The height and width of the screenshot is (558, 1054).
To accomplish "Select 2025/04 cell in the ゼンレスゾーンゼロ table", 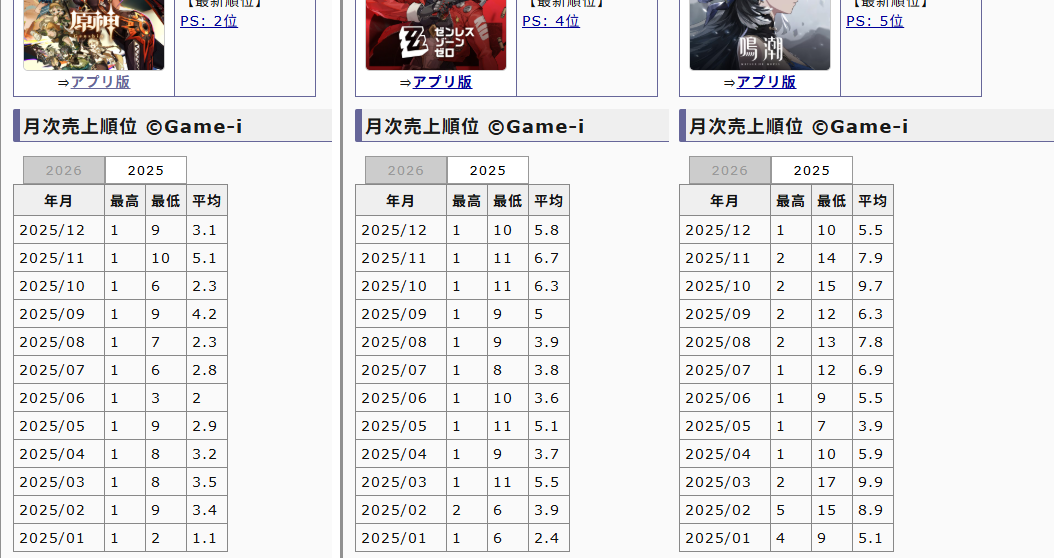I will (x=401, y=454).
